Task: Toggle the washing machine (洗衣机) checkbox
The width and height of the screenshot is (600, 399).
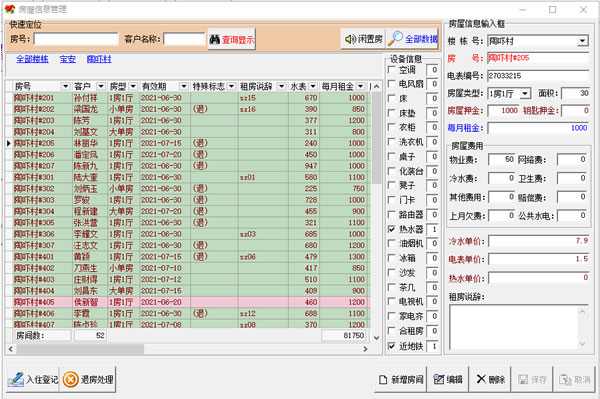Action: (x=391, y=142)
